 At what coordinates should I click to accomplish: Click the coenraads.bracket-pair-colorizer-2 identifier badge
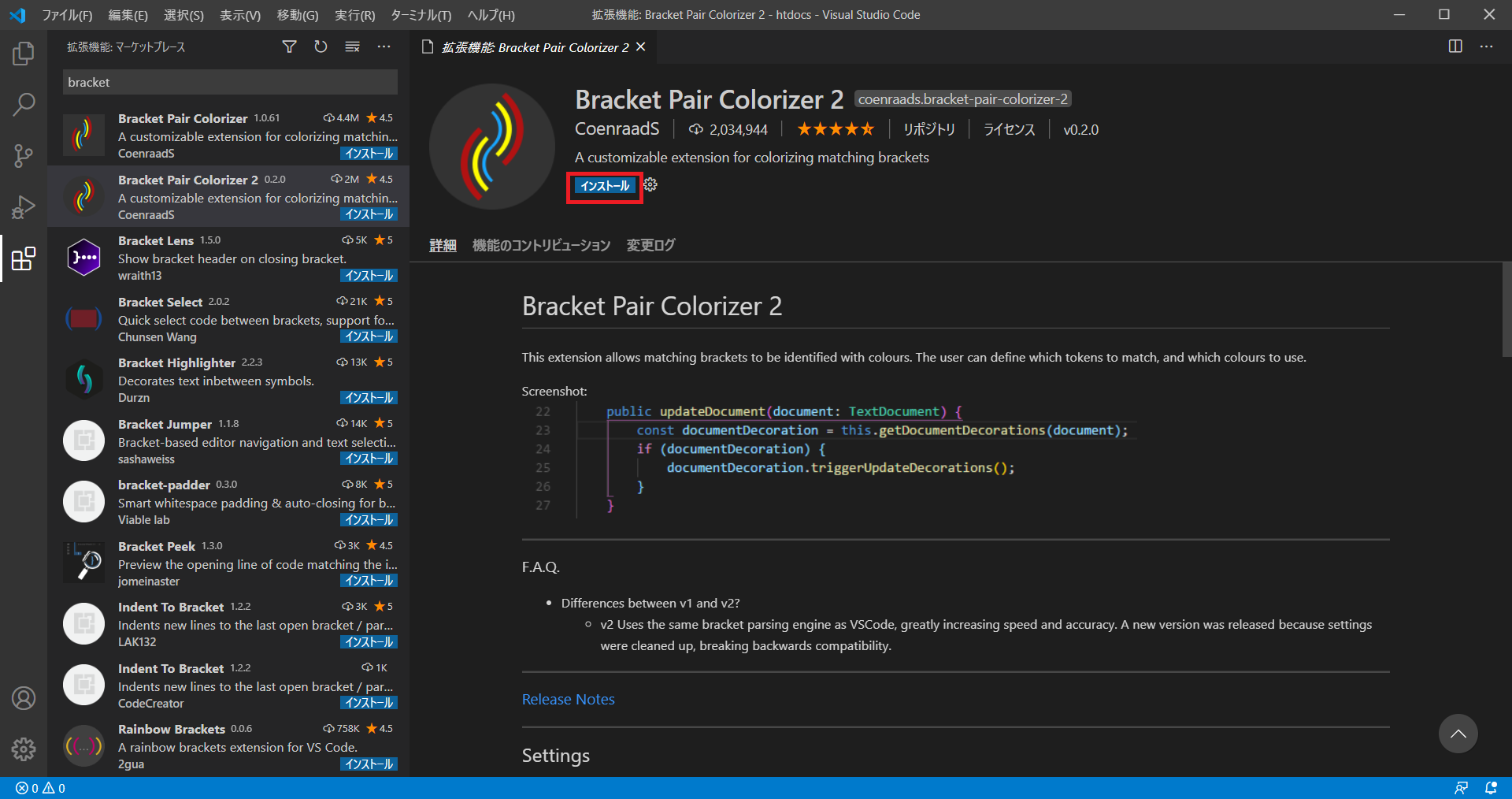(962, 99)
